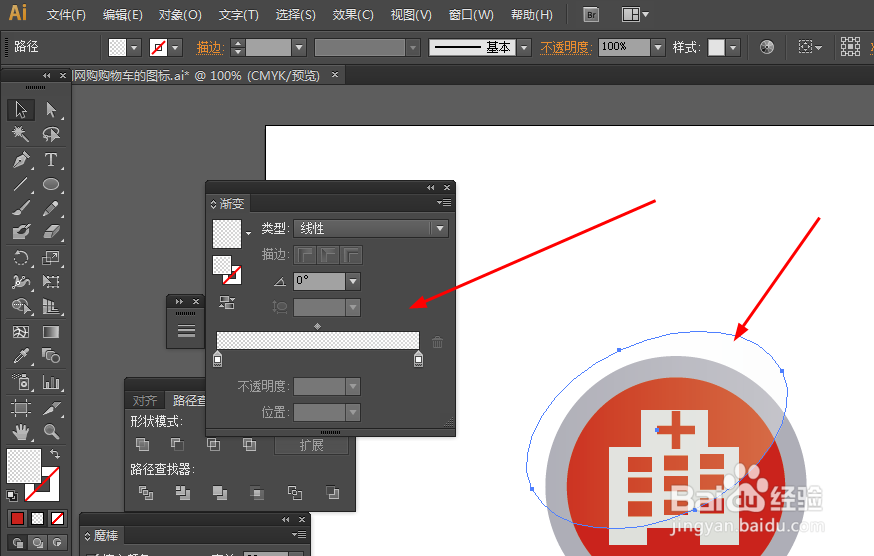Screen dimensions: 874x556
Task: Open the 窗口(W) menu
Action: tap(471, 15)
